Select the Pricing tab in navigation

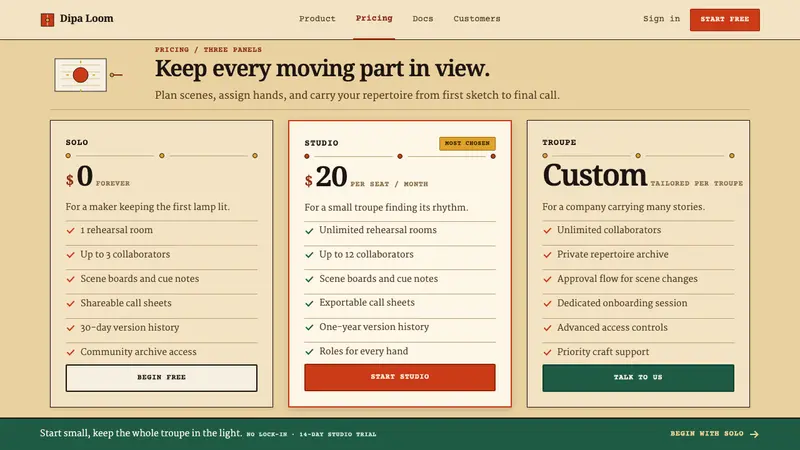[374, 18]
